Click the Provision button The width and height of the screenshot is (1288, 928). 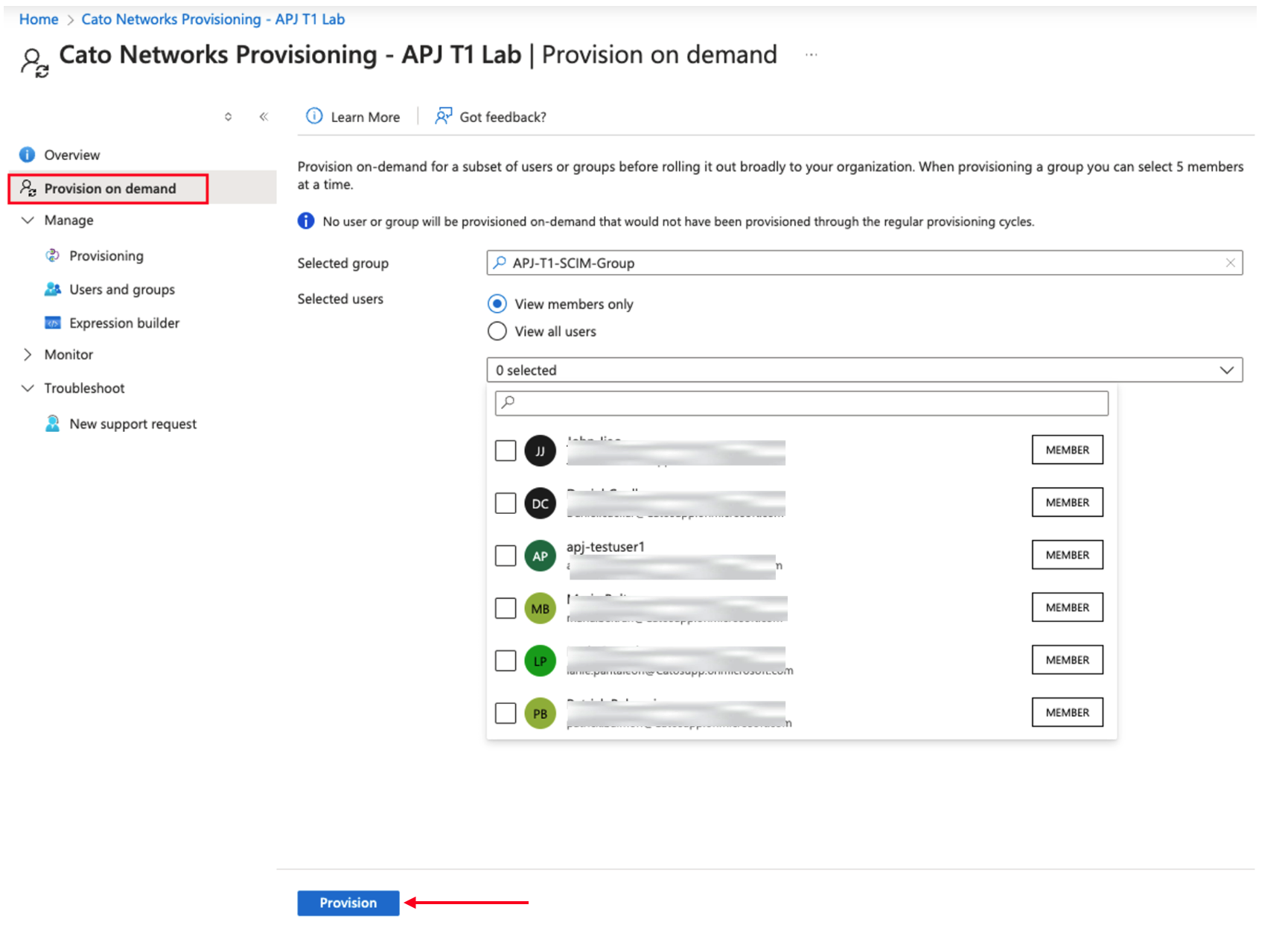(x=348, y=902)
